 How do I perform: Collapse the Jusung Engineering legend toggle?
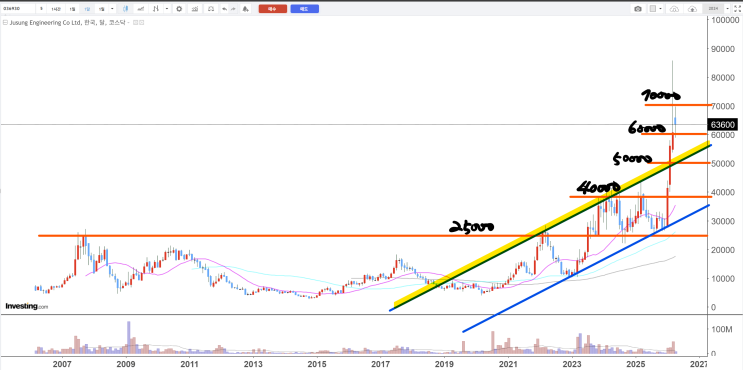[x=5, y=22]
